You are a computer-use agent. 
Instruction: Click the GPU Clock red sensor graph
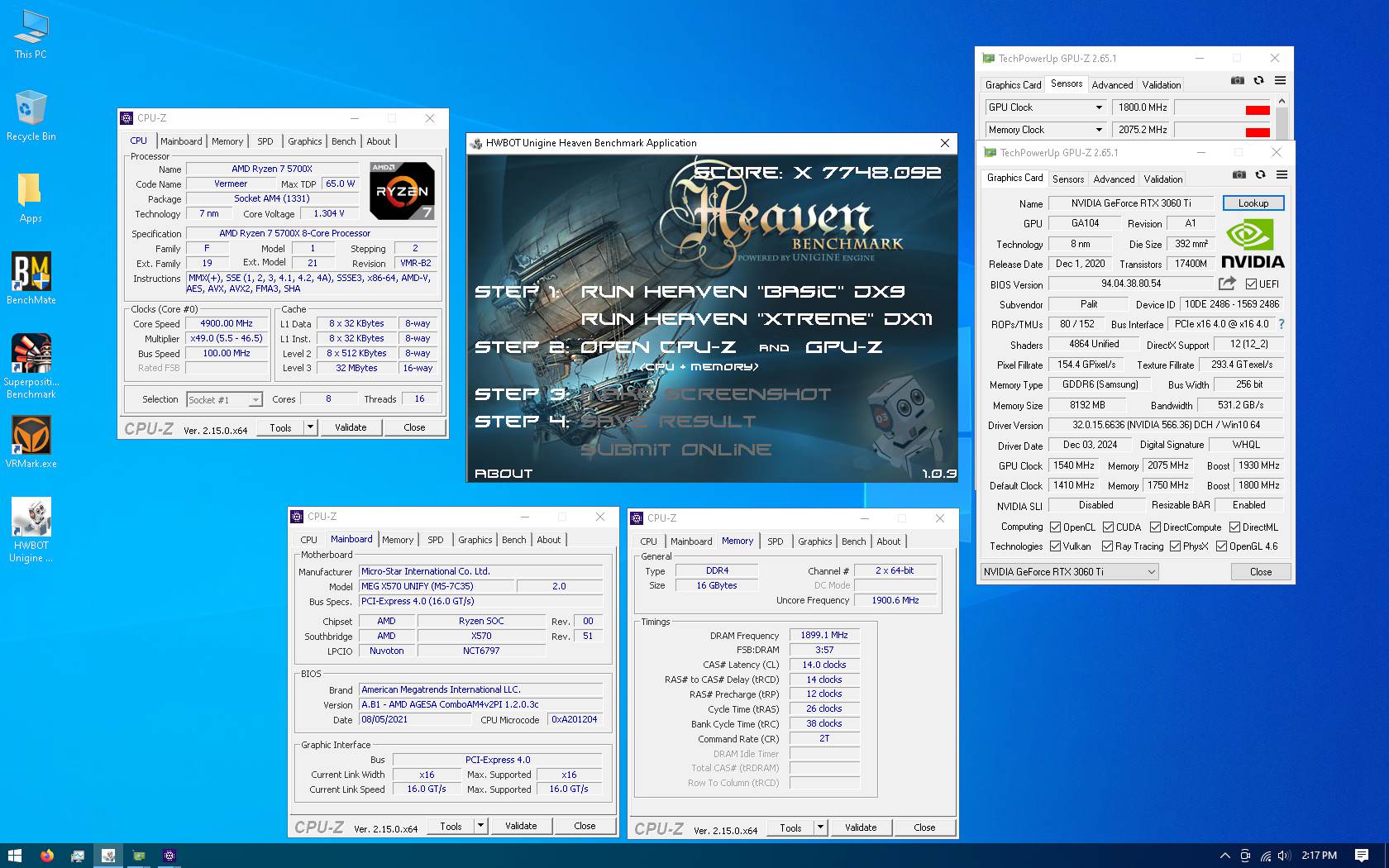tap(1222, 107)
